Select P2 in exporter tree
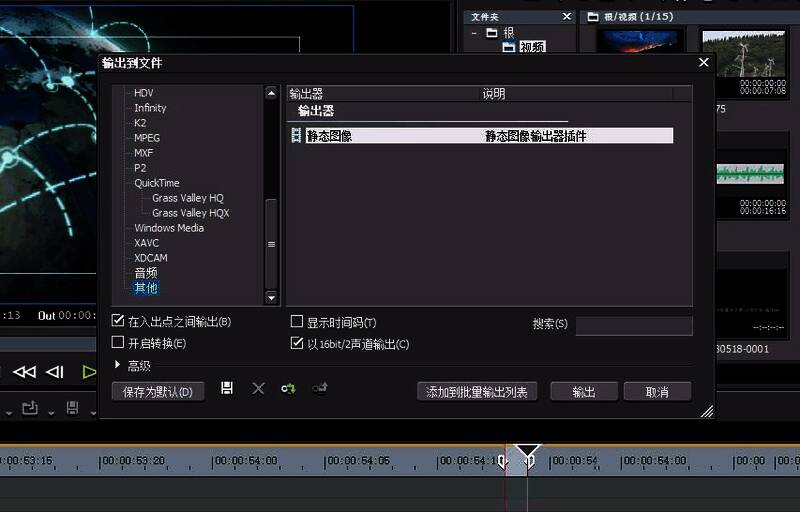Viewport: 800px width, 512px height. click(x=140, y=168)
